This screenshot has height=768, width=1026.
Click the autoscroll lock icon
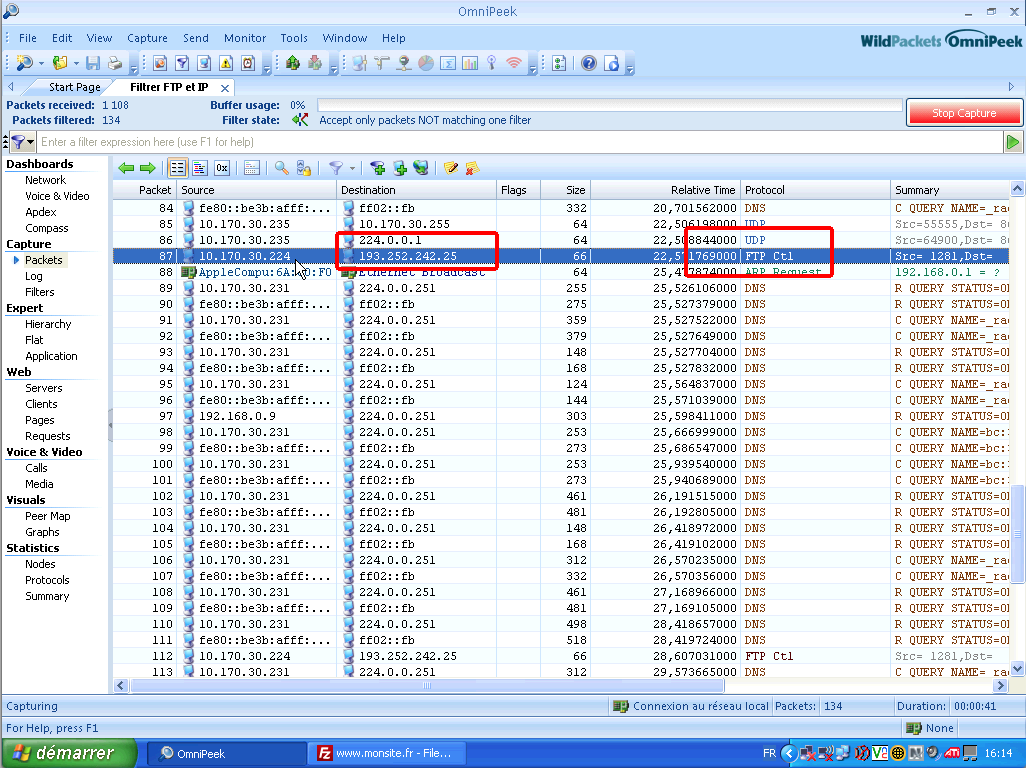click(304, 168)
